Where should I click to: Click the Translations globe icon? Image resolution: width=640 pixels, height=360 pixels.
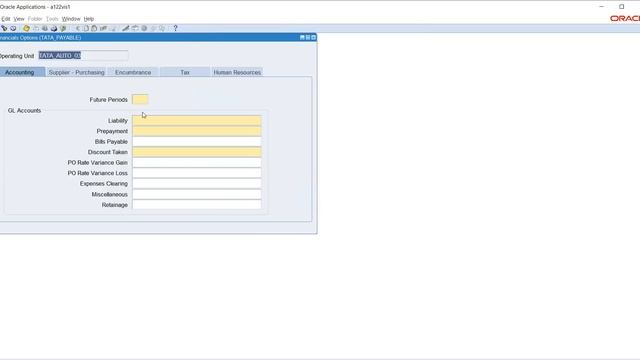(x=144, y=28)
